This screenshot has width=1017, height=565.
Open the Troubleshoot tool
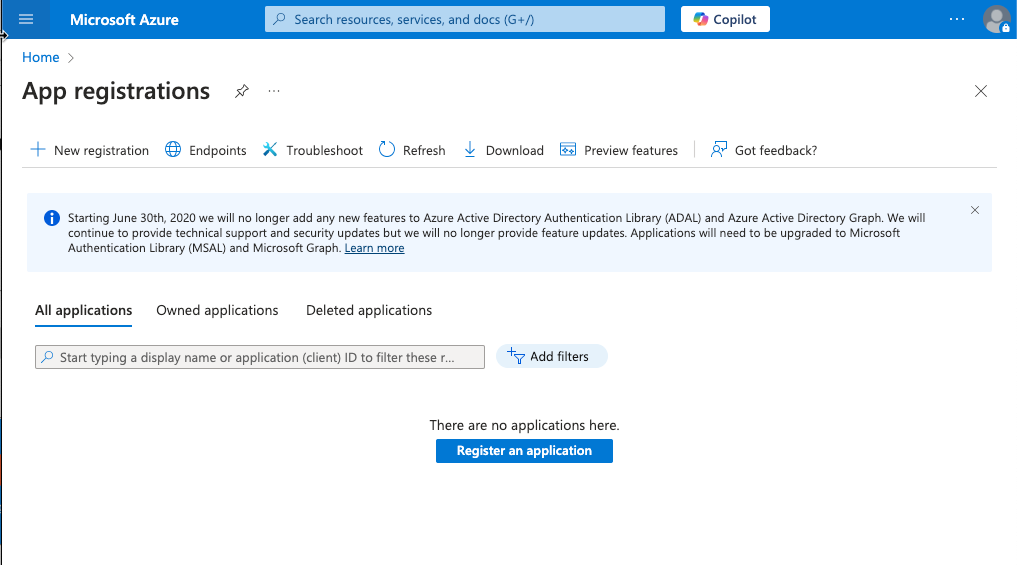pyautogui.click(x=313, y=150)
